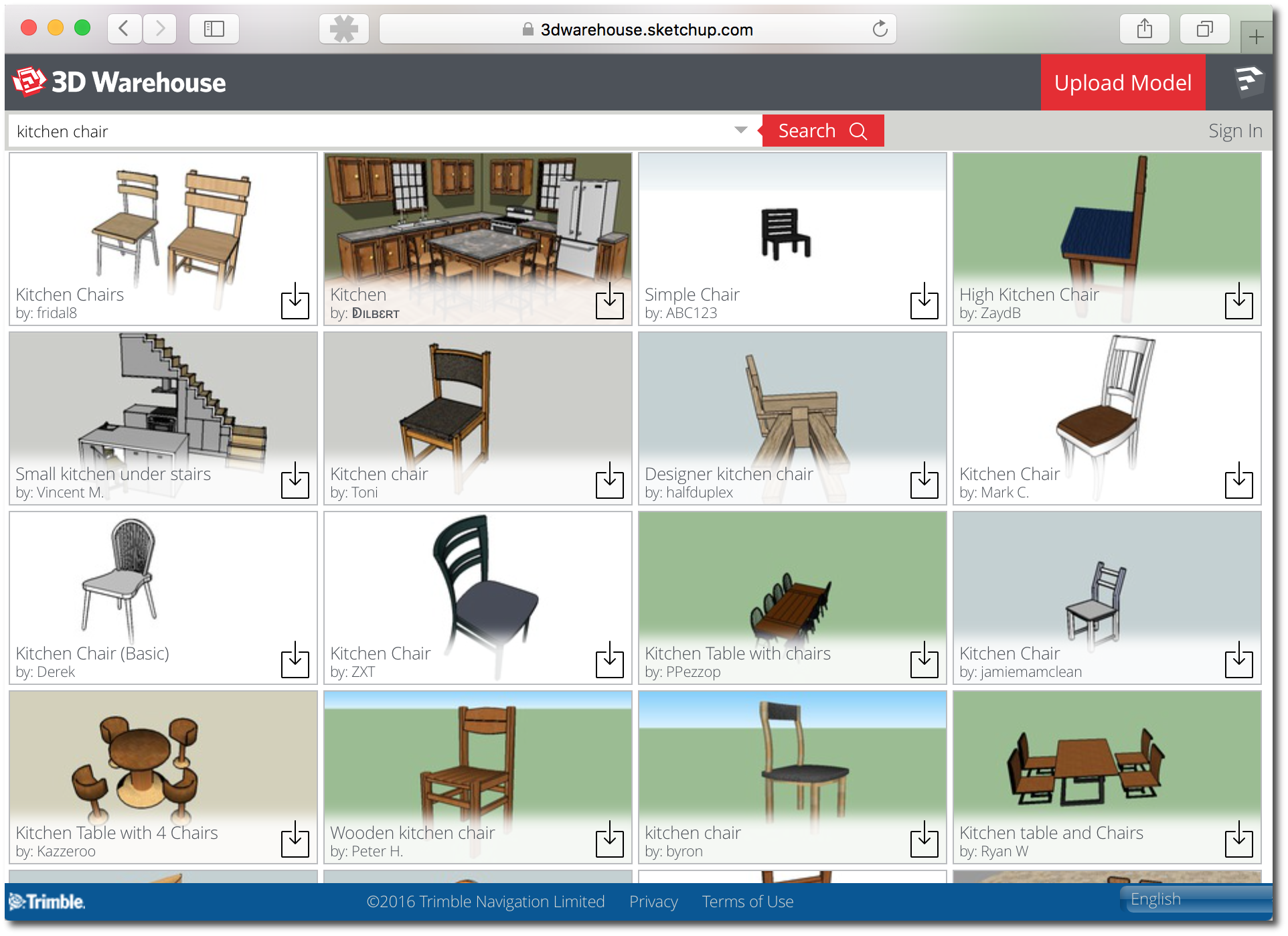Download Designer kitchen chair by halfduplex
The height and width of the screenshot is (936, 1288).
(924, 481)
